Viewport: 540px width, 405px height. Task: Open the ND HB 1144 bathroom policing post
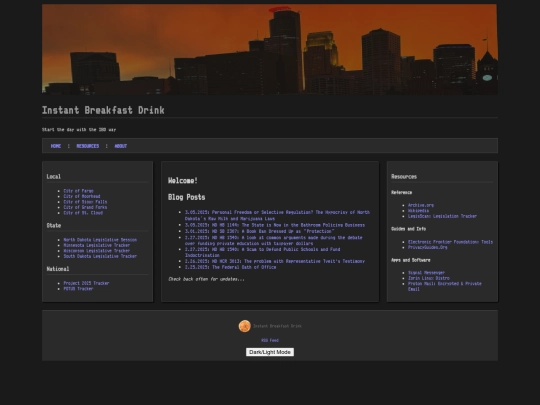[275, 225]
